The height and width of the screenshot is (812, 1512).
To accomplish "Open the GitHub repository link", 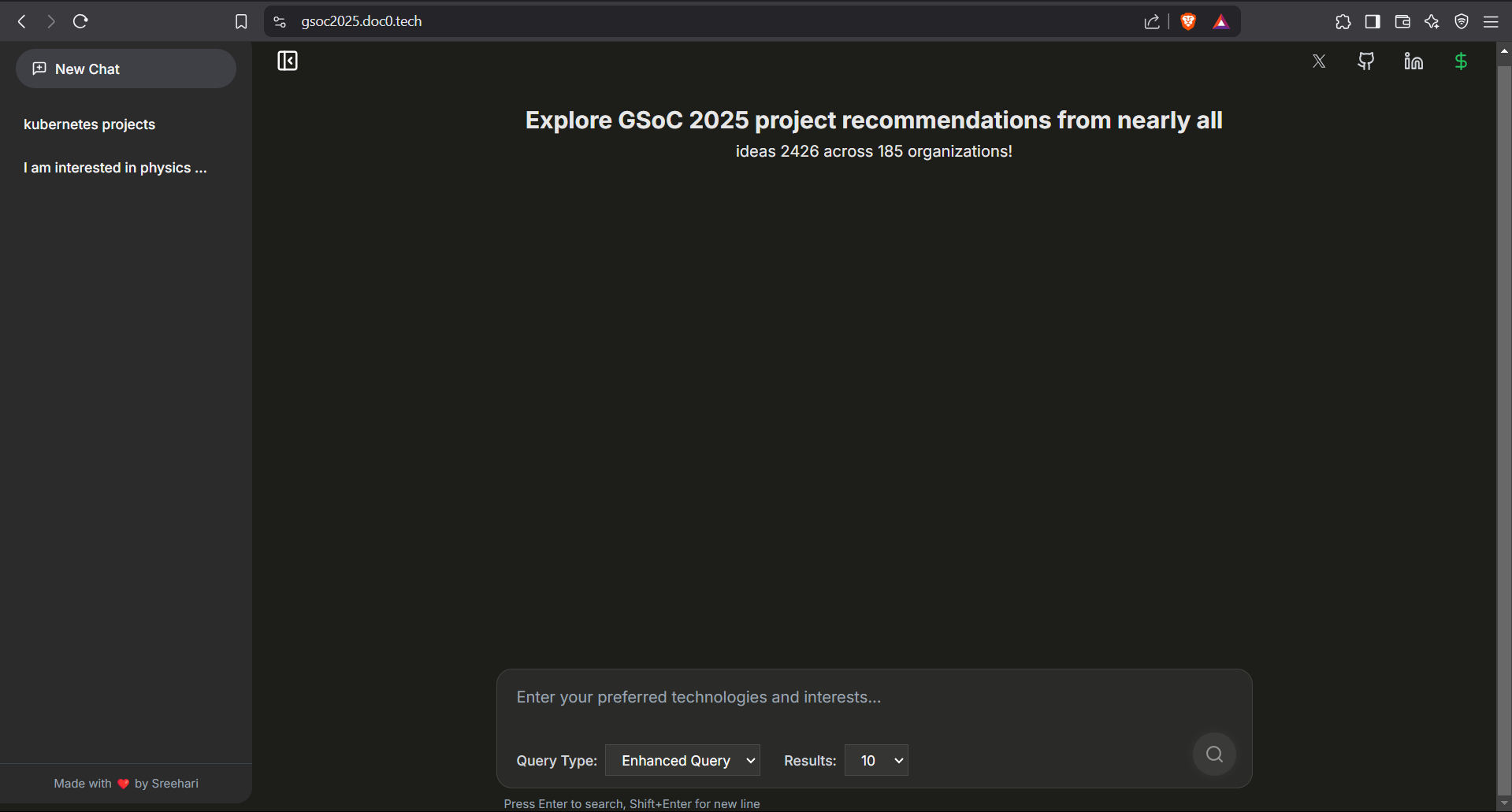I will click(1366, 61).
